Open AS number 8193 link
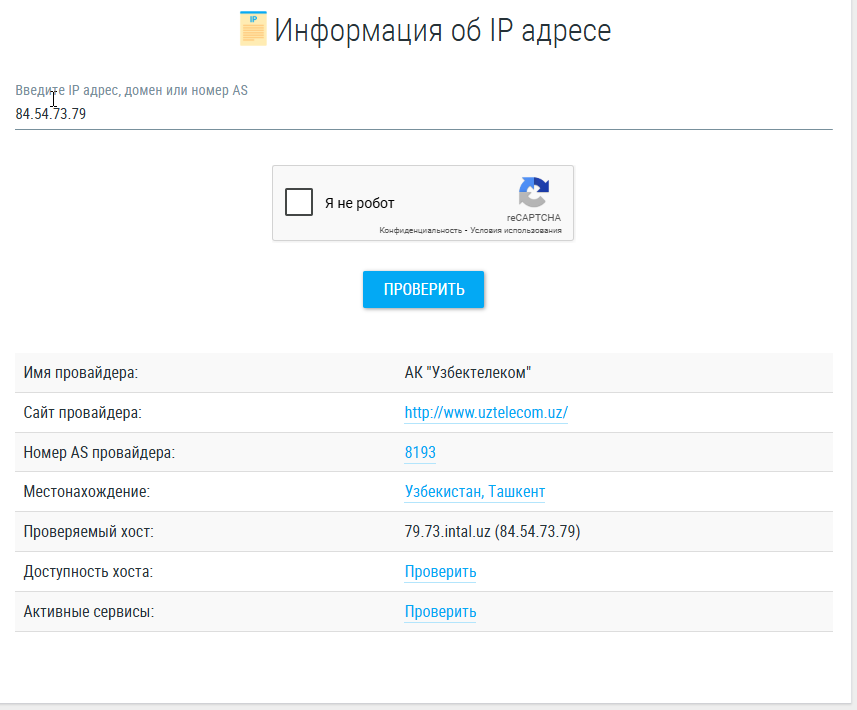857x710 pixels. (420, 453)
